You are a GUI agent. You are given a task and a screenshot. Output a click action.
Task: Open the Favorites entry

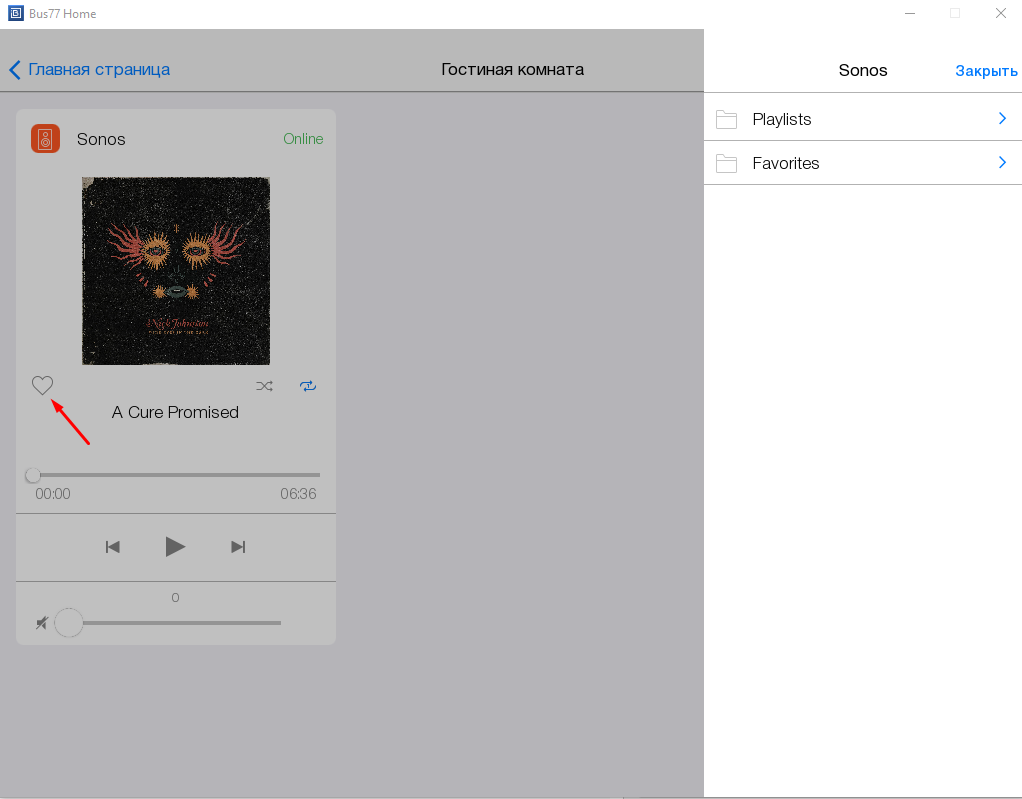pyautogui.click(x=786, y=163)
